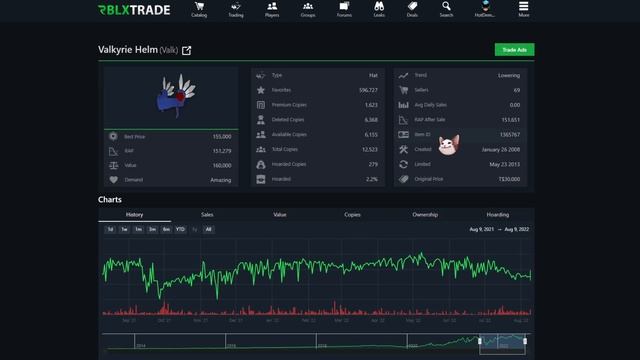Click the Best Price gear icon
This screenshot has height=360, width=640.
click(113, 136)
